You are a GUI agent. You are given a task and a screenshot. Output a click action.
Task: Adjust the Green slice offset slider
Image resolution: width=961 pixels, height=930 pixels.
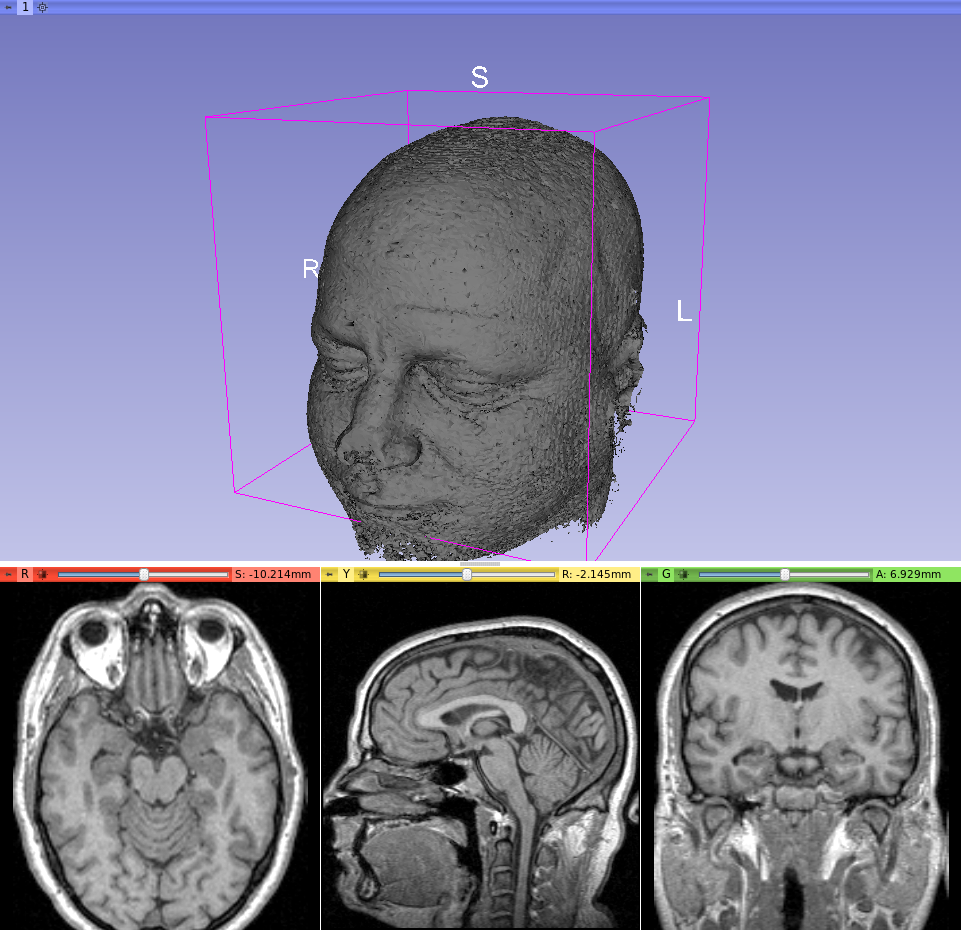(x=786, y=574)
